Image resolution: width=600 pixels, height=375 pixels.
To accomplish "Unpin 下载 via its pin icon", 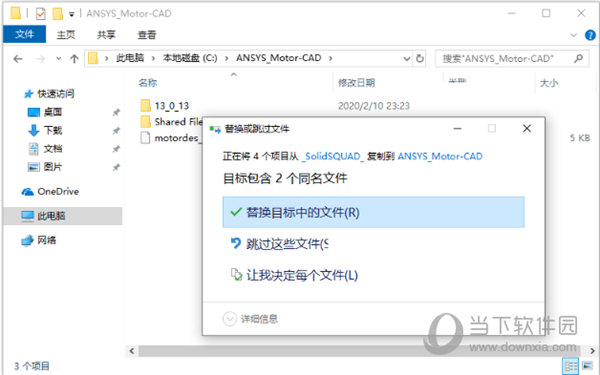I will [116, 130].
